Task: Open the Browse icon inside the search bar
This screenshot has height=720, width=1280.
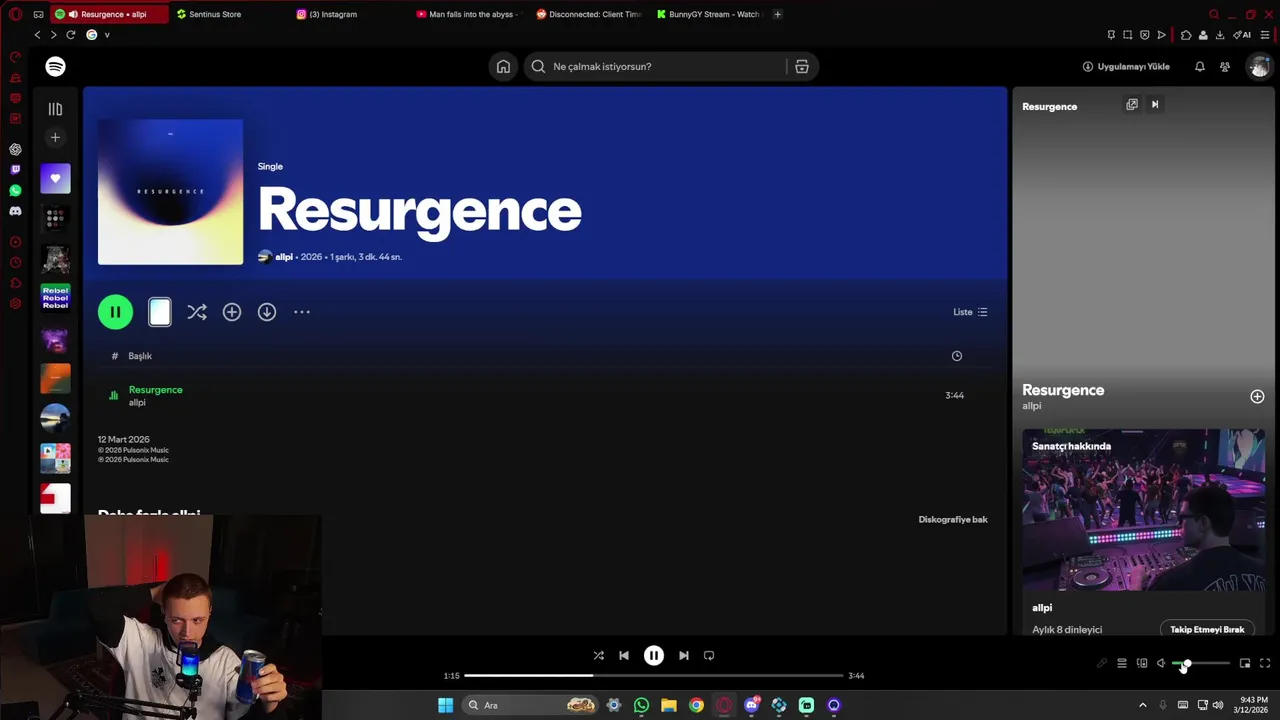Action: click(802, 66)
